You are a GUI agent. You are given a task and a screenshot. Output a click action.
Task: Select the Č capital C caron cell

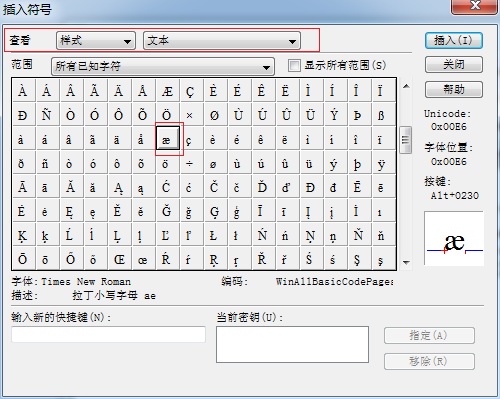click(x=216, y=187)
